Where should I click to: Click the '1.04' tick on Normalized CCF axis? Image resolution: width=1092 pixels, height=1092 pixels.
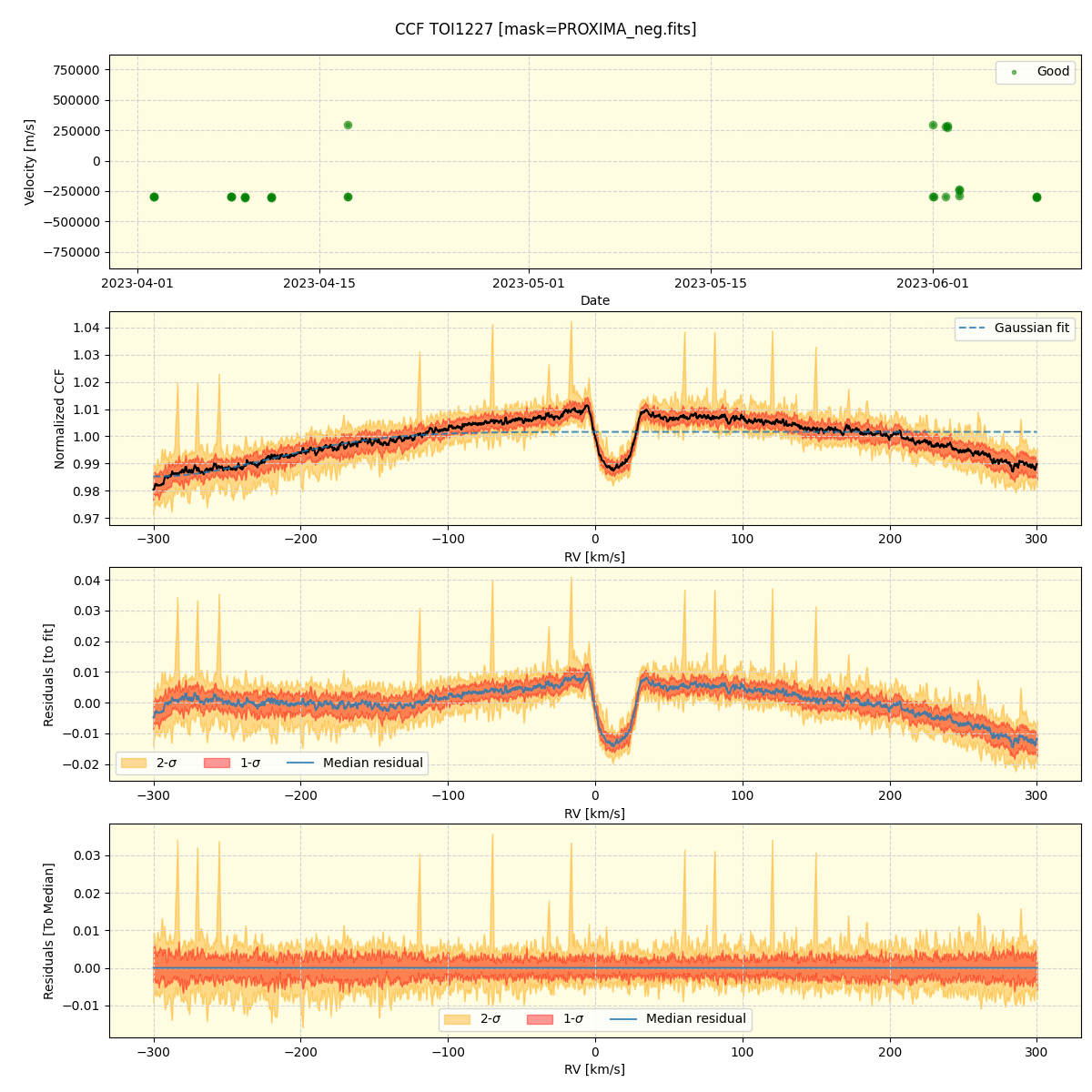pyautogui.click(x=86, y=328)
